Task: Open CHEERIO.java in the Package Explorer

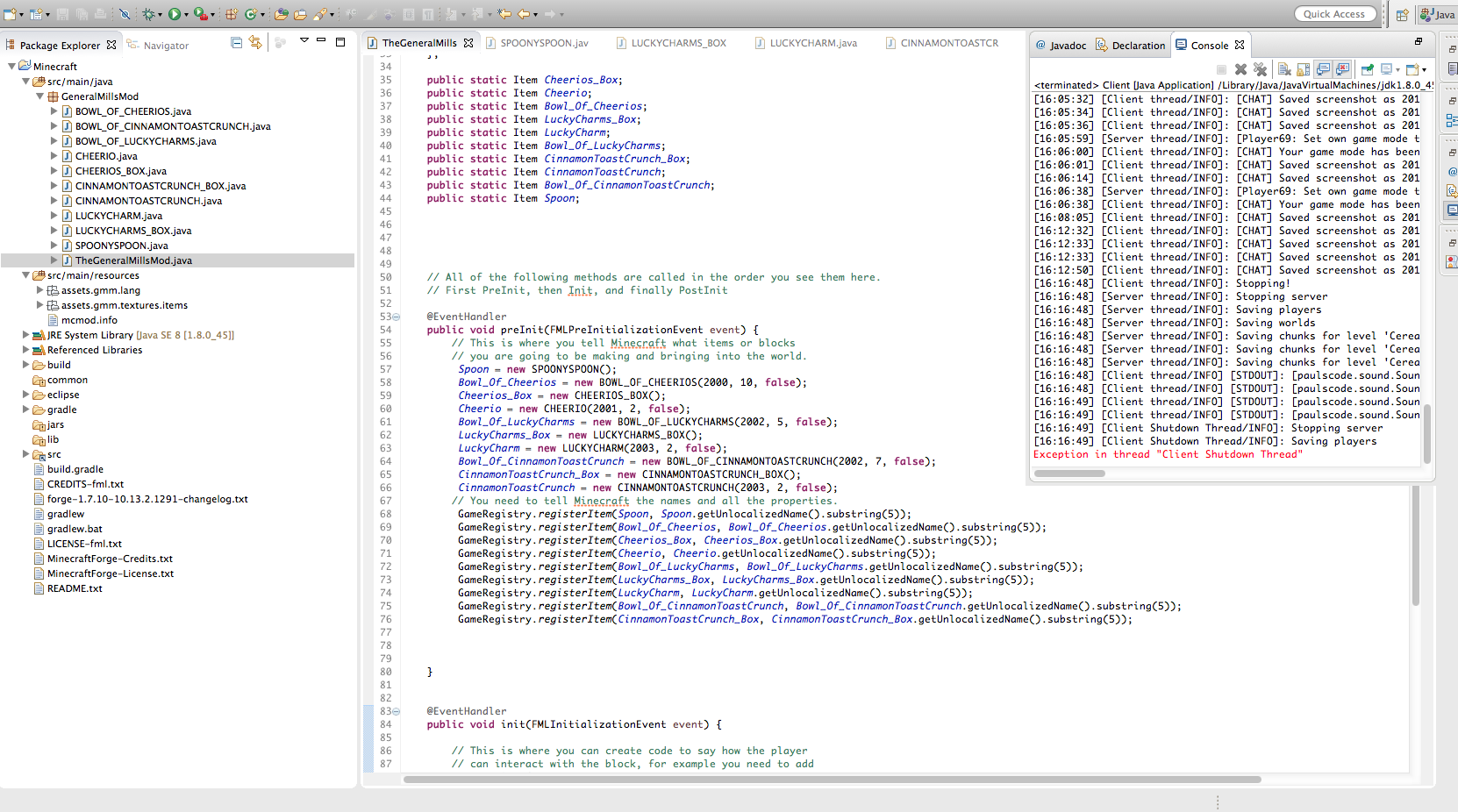Action: pyautogui.click(x=105, y=156)
